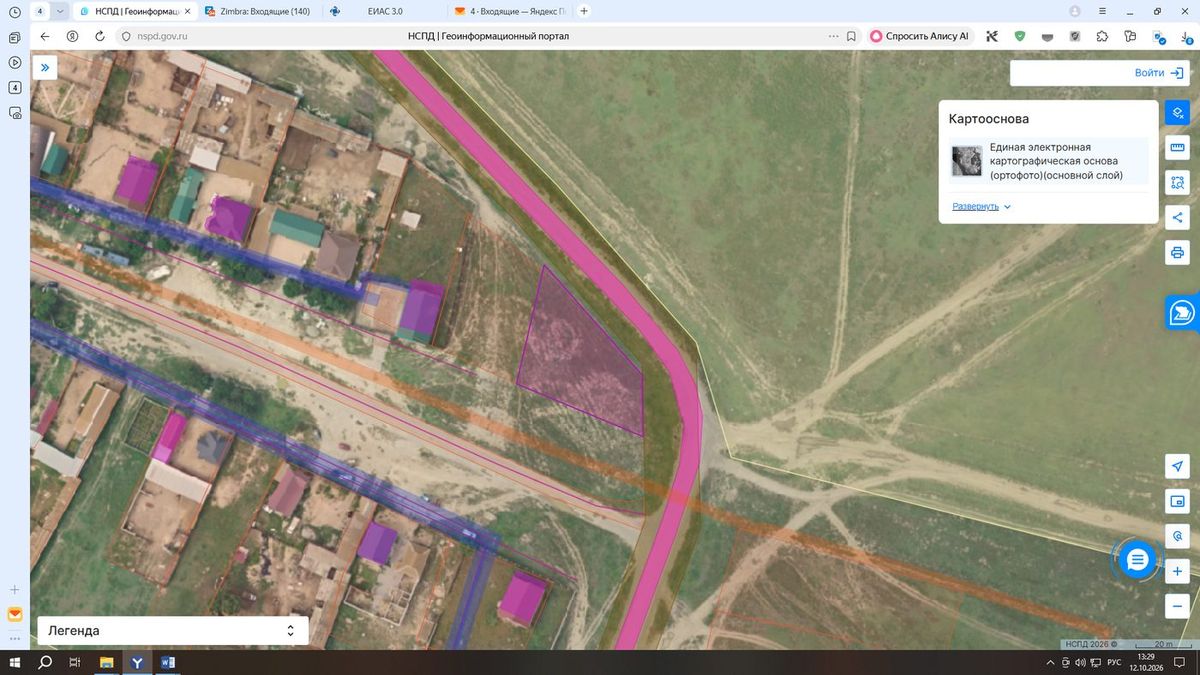Screen dimensions: 1200x675
Task: Activate the area search selection tool
Action: (x=1177, y=183)
